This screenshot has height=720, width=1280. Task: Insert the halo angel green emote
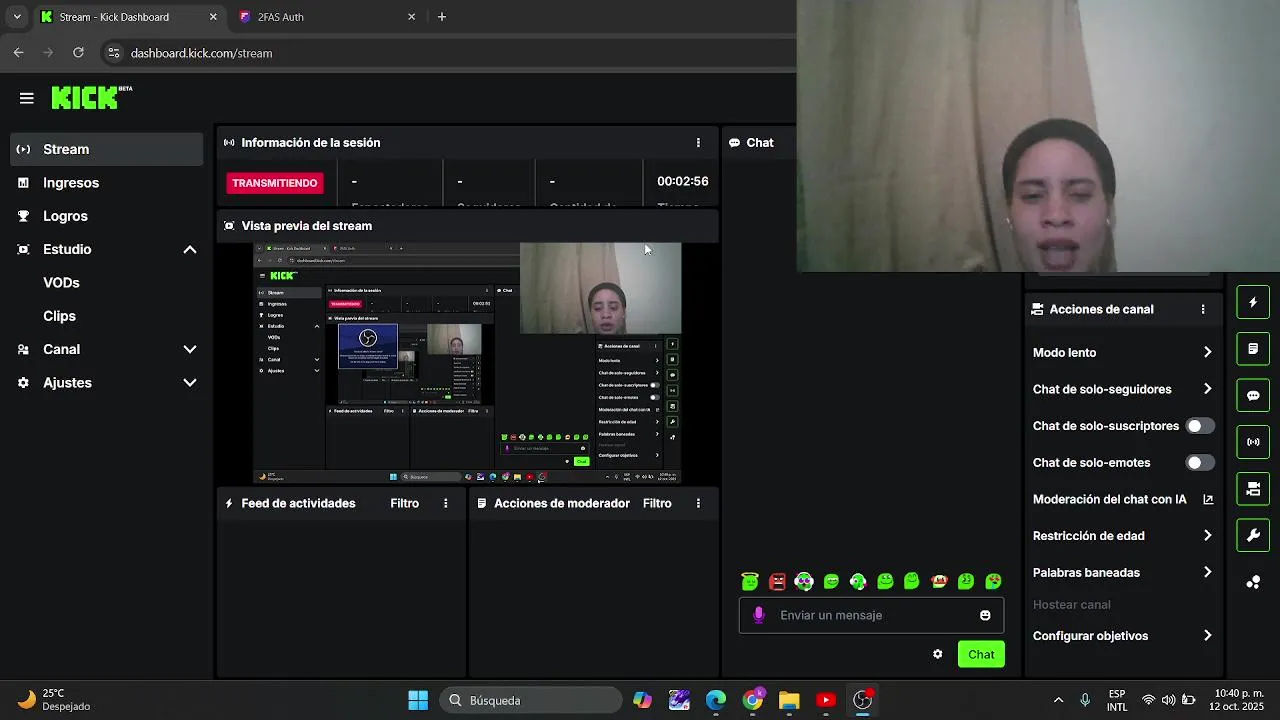pyautogui.click(x=750, y=581)
